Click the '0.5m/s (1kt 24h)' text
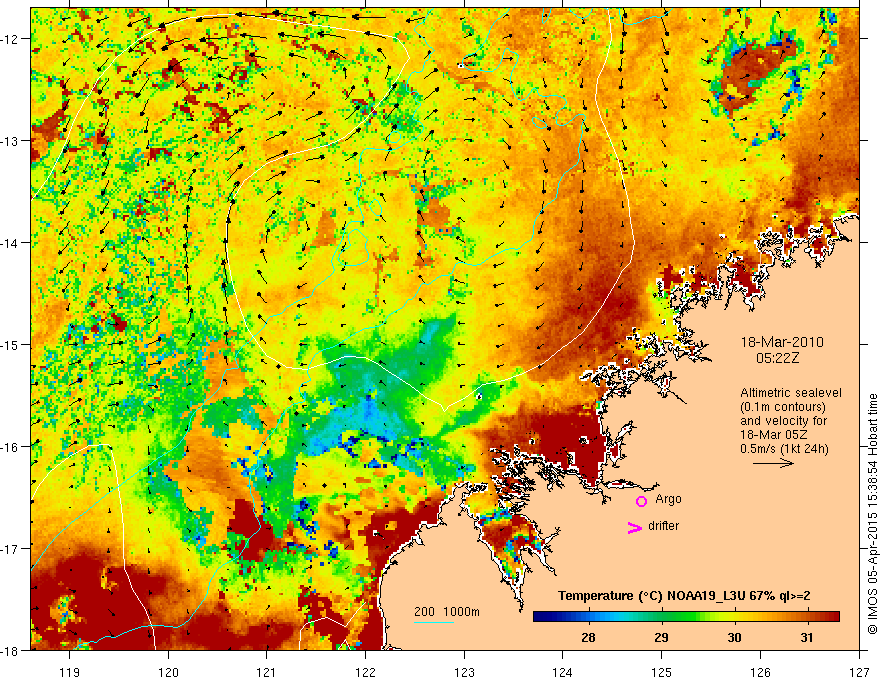Image resolution: width=880 pixels, height=680 pixels. tap(784, 448)
